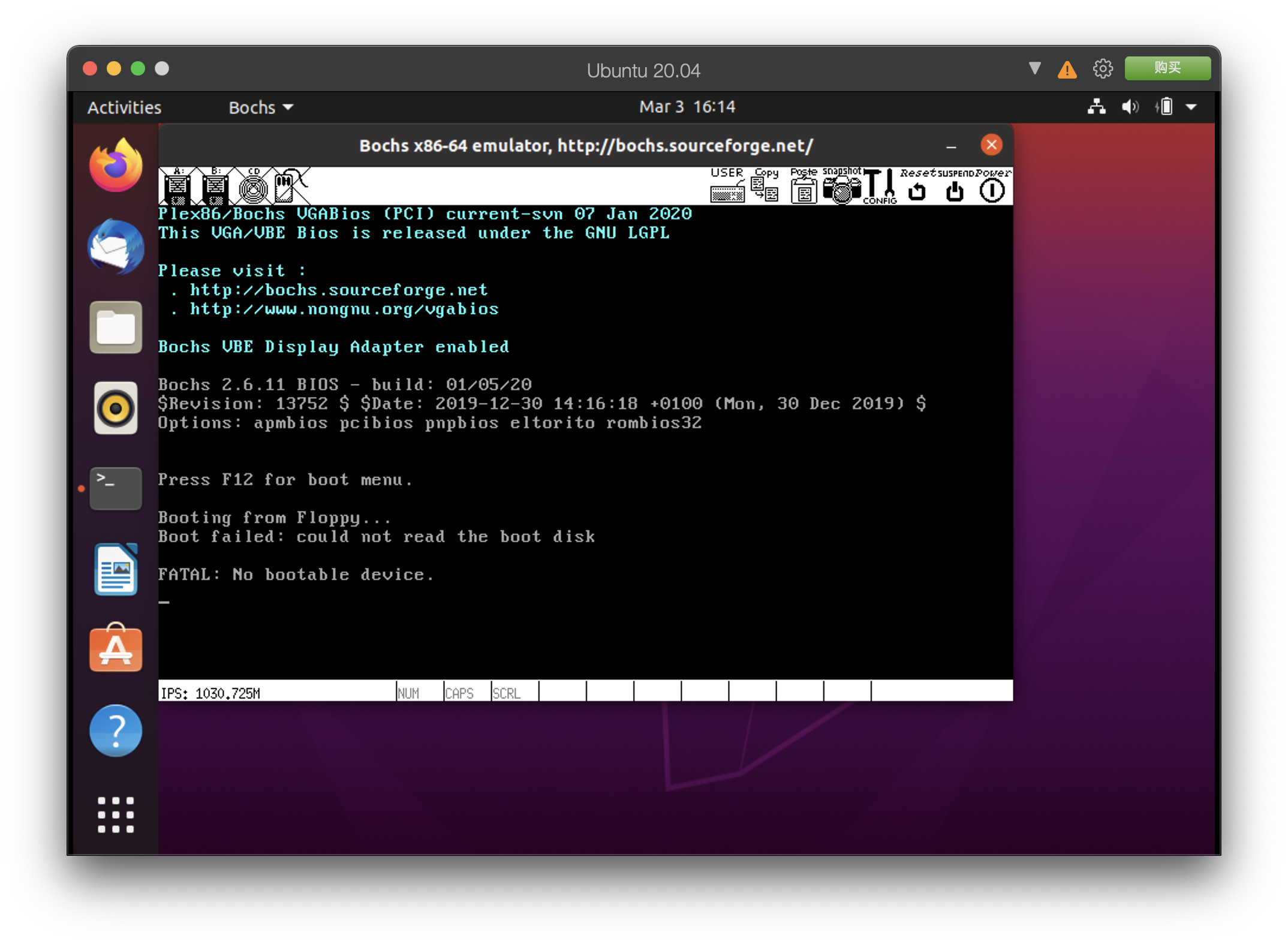Show Applications grid in dock
This screenshot has width=1288, height=944.
[116, 814]
